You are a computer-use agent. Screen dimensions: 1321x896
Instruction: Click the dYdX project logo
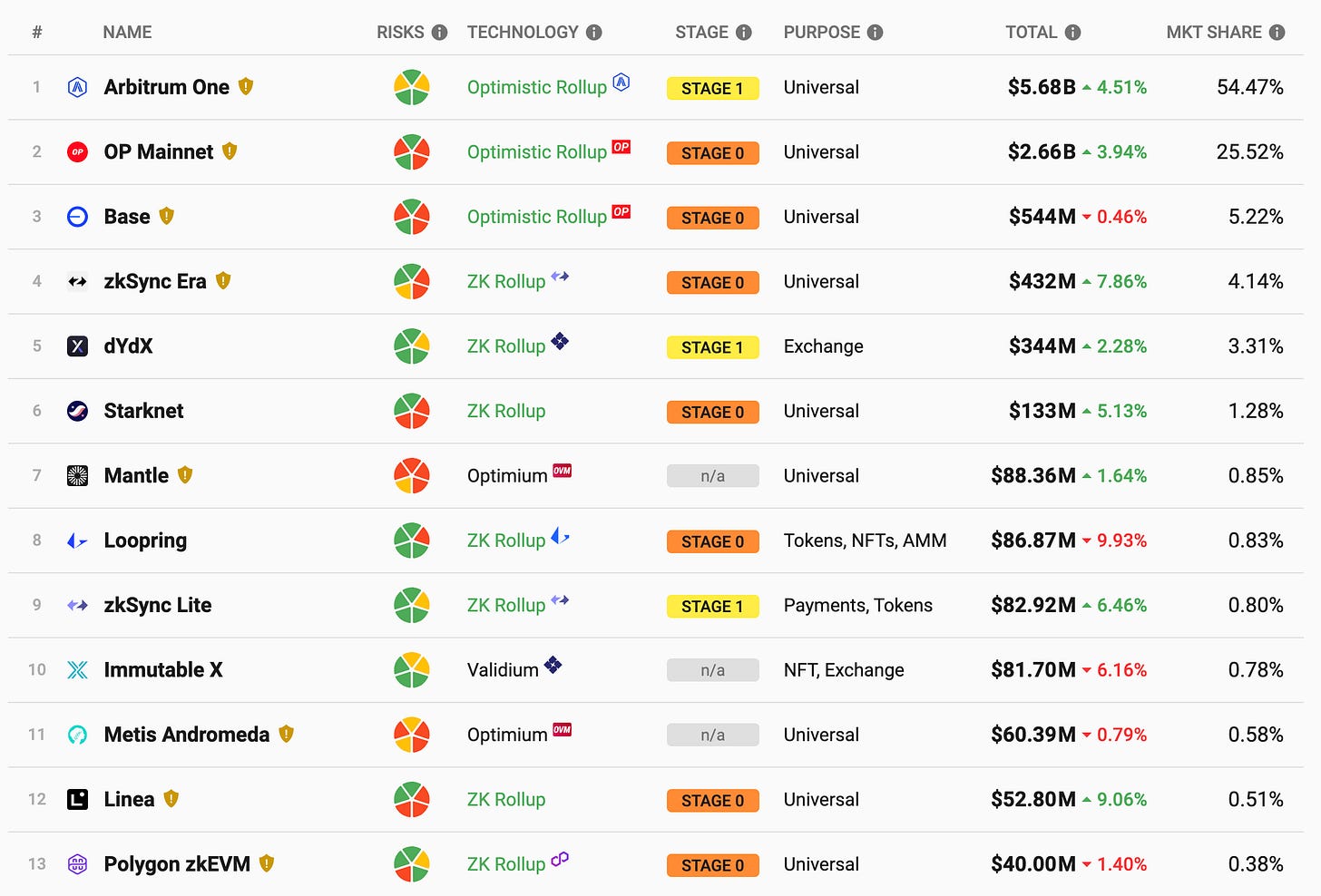tap(78, 346)
